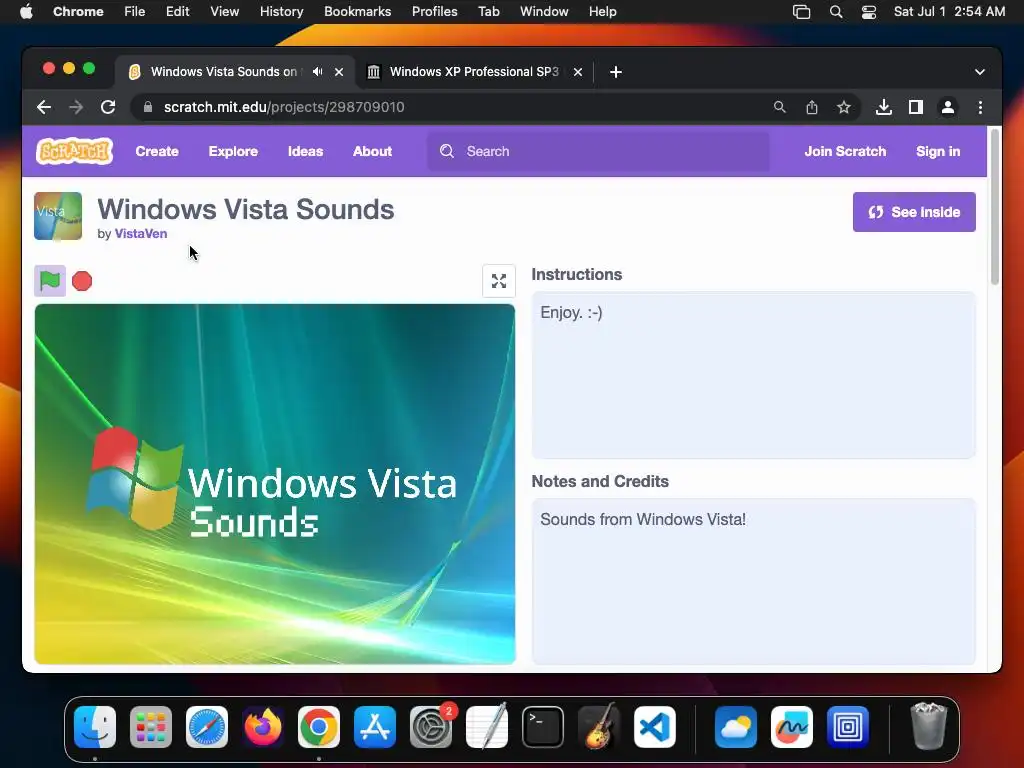Image resolution: width=1024 pixels, height=768 pixels.
Task: Click the Join Scratch link
Action: coord(845,151)
